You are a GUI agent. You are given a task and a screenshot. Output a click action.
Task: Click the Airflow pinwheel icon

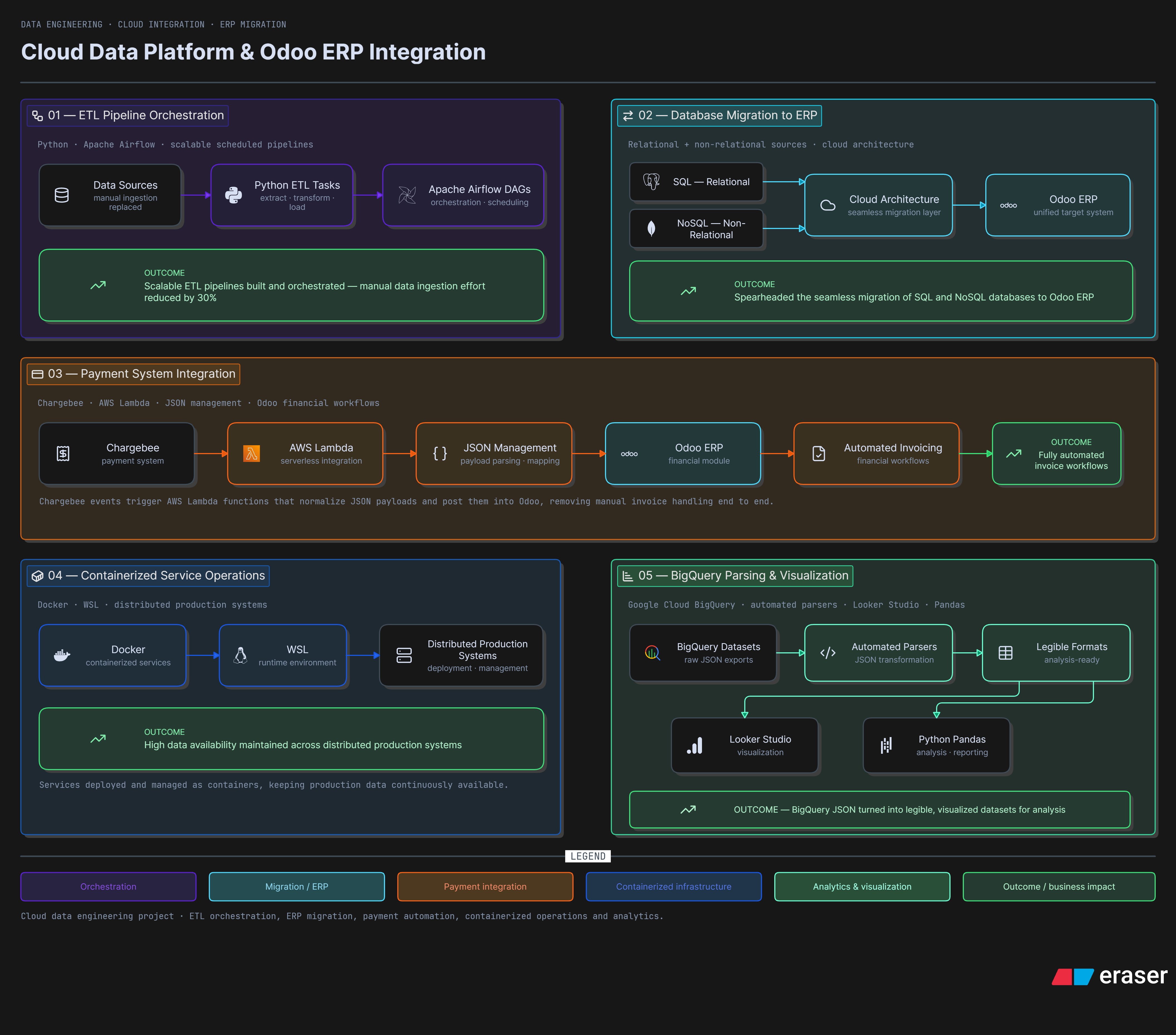[x=407, y=196]
